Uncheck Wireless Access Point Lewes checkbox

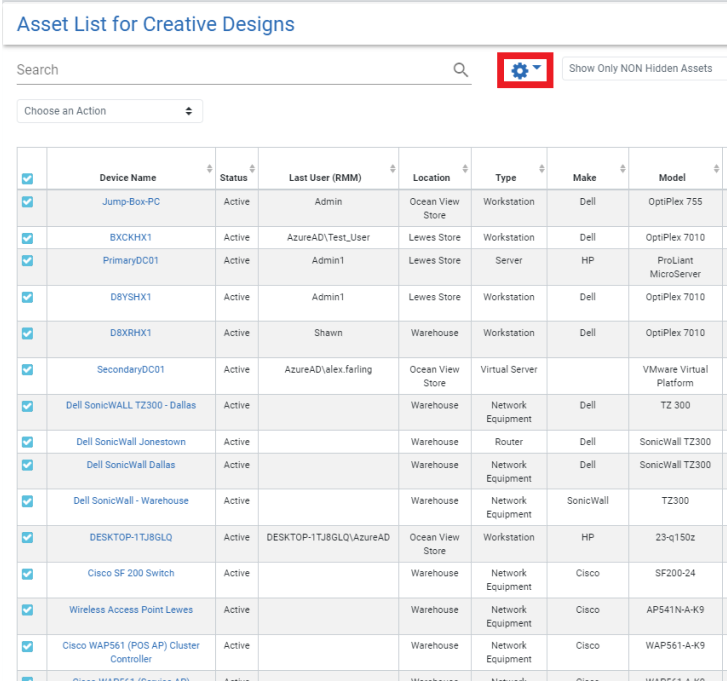click(27, 610)
